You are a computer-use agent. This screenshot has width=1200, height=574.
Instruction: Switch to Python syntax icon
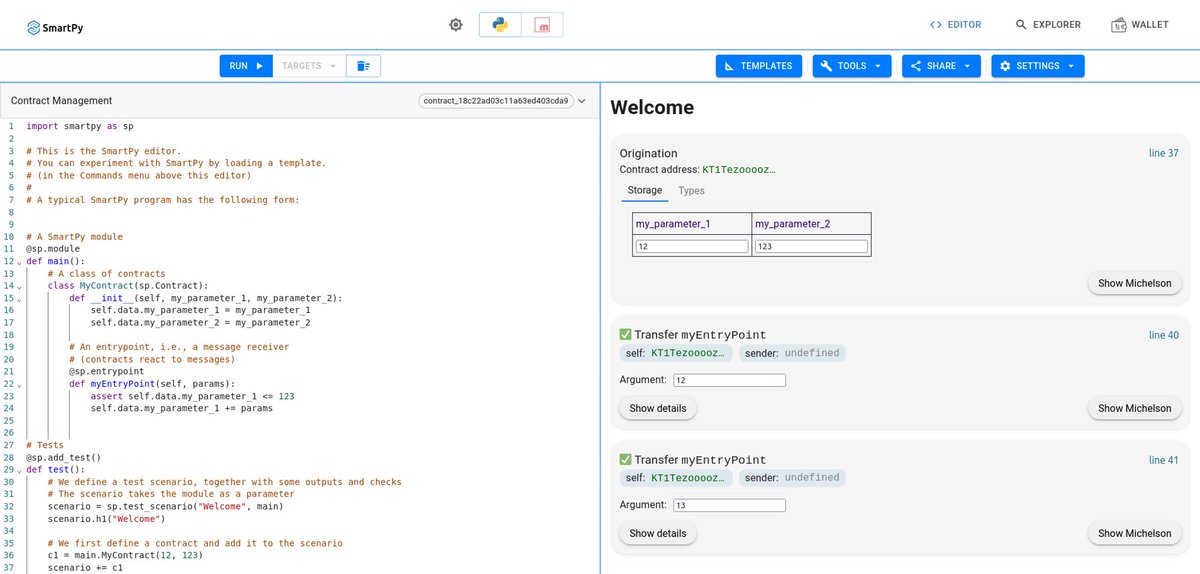pos(500,25)
